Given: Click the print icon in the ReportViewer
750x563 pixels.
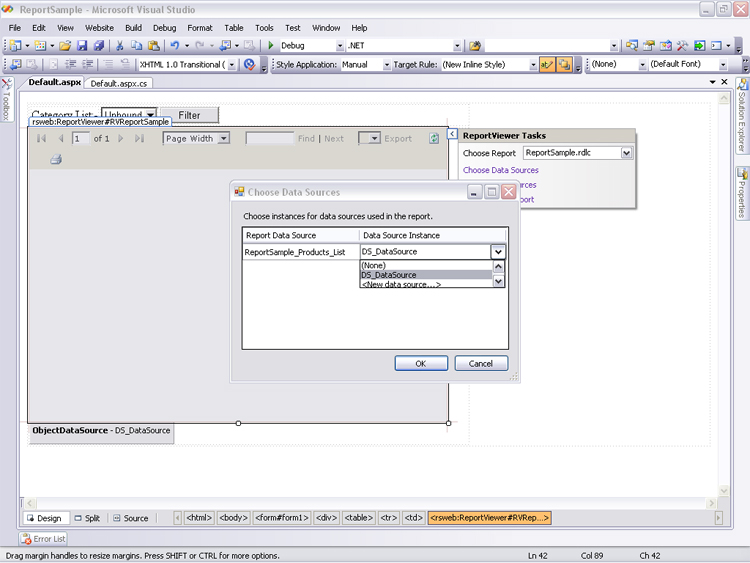Looking at the screenshot, I should (x=56, y=159).
